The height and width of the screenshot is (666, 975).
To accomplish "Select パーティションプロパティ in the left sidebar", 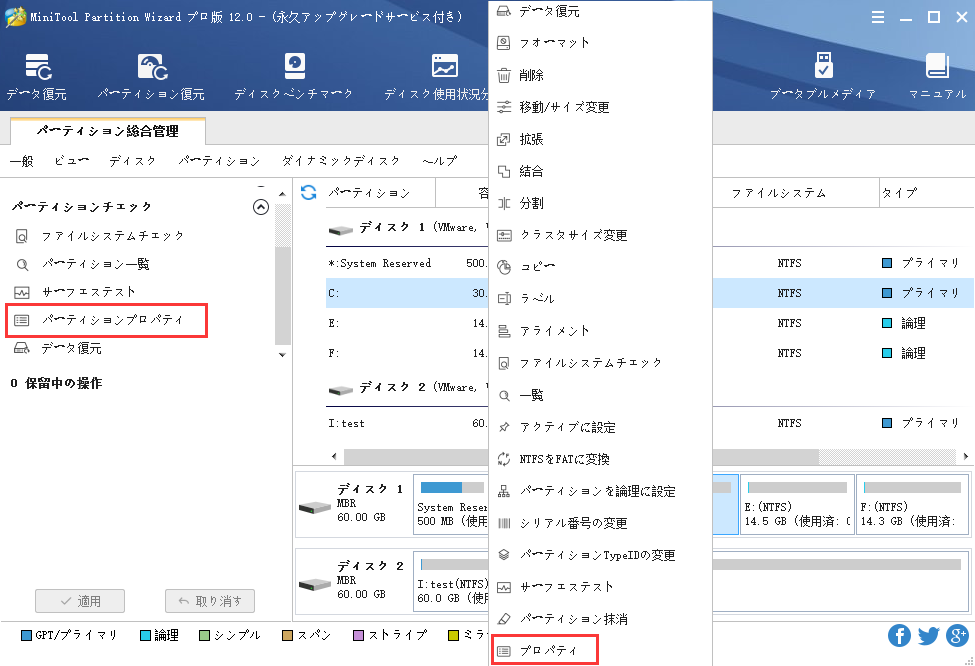I will click(106, 320).
